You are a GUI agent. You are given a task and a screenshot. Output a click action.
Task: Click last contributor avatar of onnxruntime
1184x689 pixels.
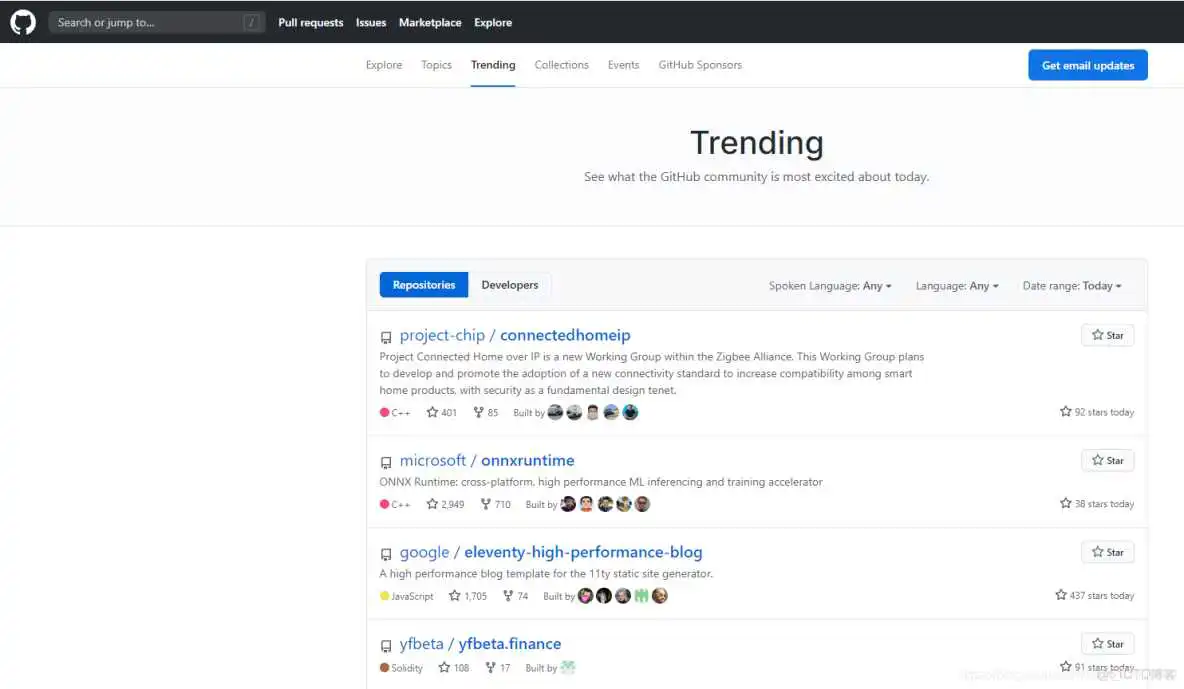coord(642,504)
